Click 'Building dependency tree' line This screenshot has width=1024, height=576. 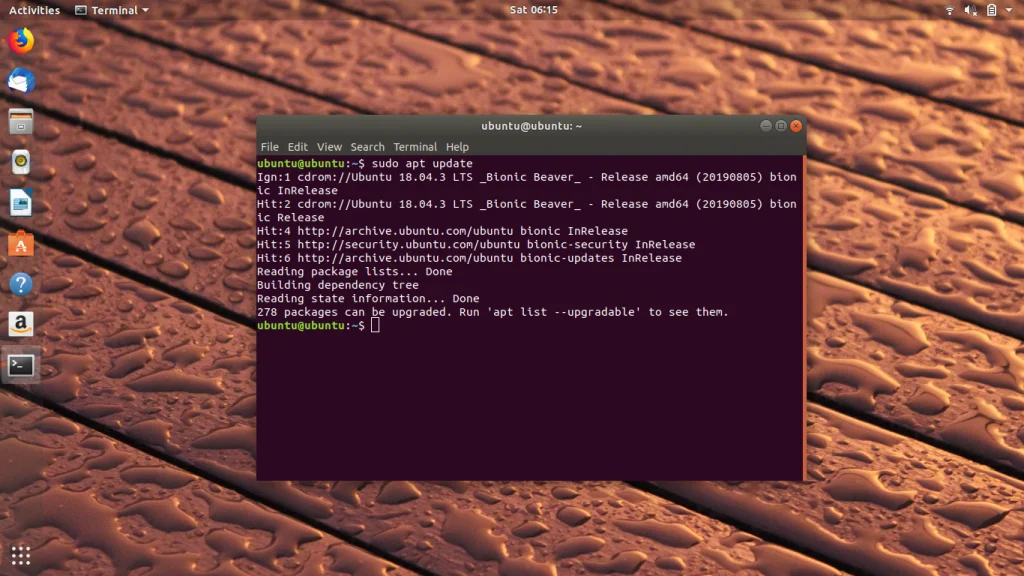(x=338, y=285)
